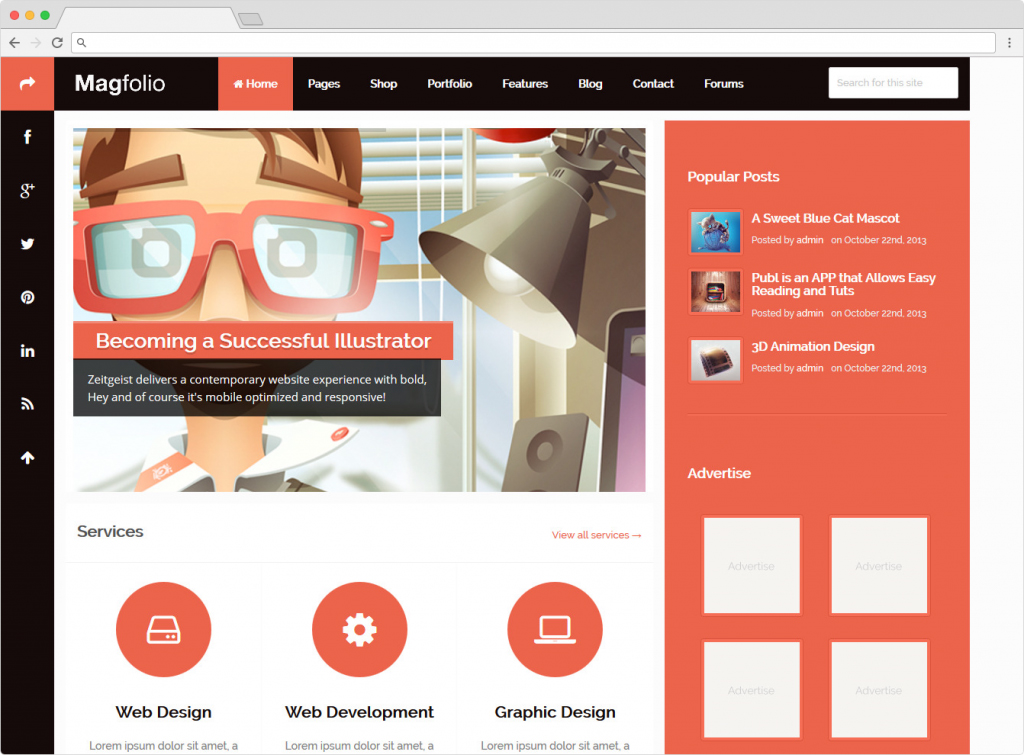Open the RSS feed icon
The height and width of the screenshot is (755, 1024).
(x=27, y=404)
